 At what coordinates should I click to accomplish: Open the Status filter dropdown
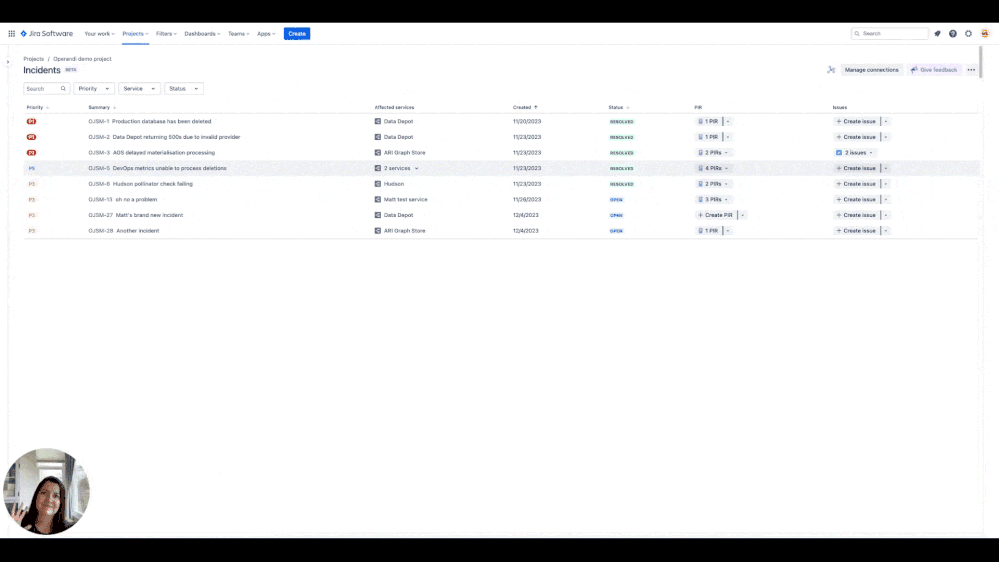[183, 89]
